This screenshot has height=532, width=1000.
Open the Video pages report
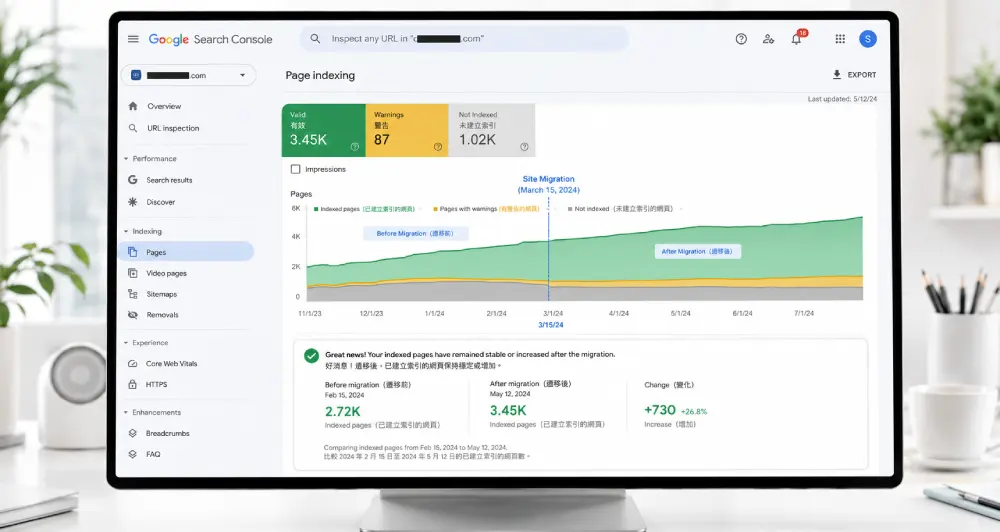(166, 273)
